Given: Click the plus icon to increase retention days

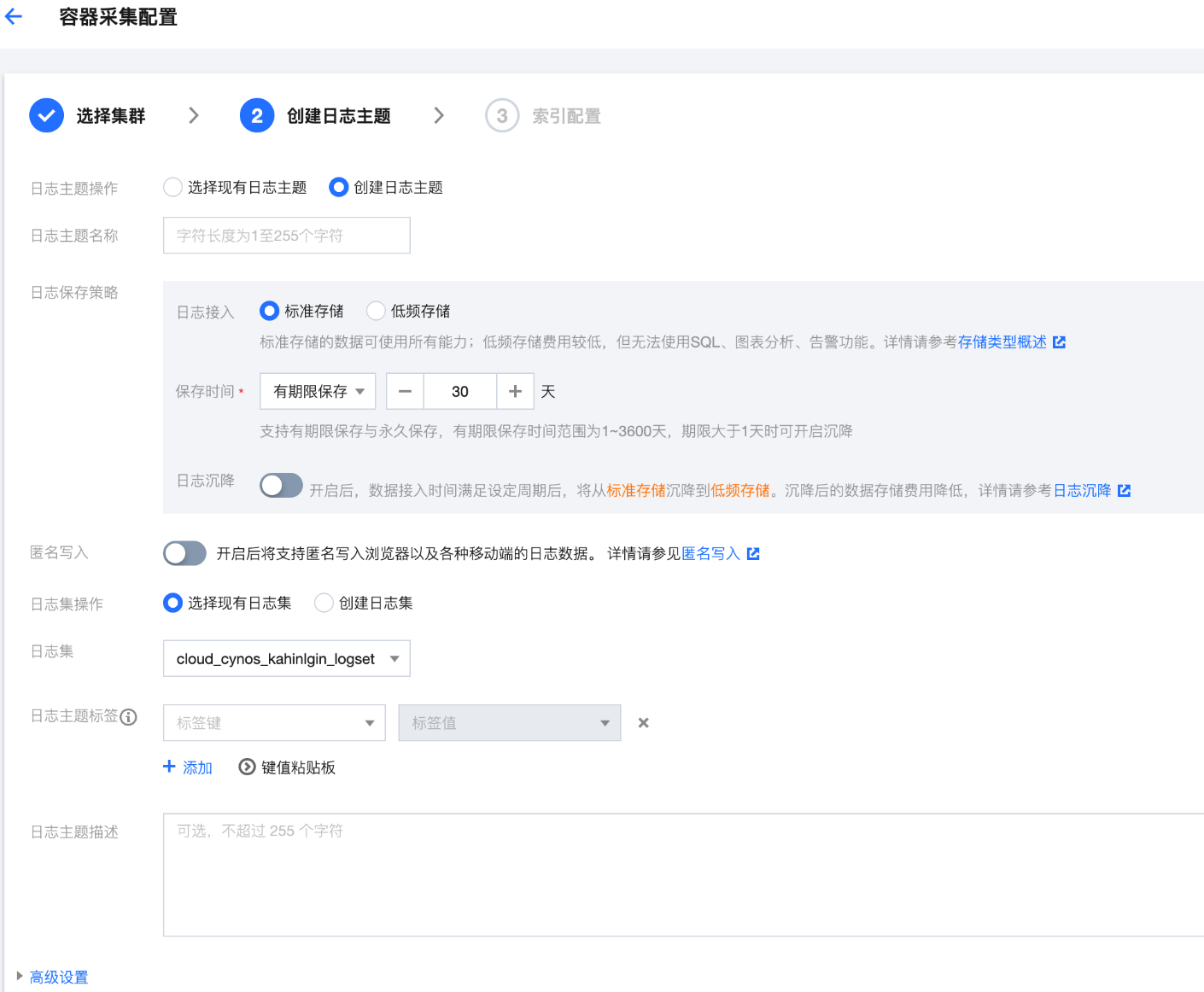Looking at the screenshot, I should 515,391.
